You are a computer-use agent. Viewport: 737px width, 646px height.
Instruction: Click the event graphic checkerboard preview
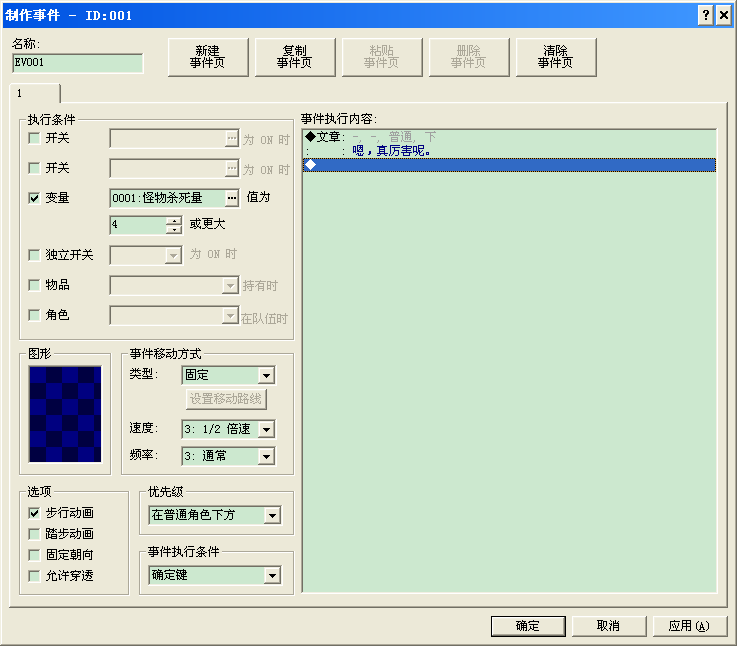(x=65, y=414)
